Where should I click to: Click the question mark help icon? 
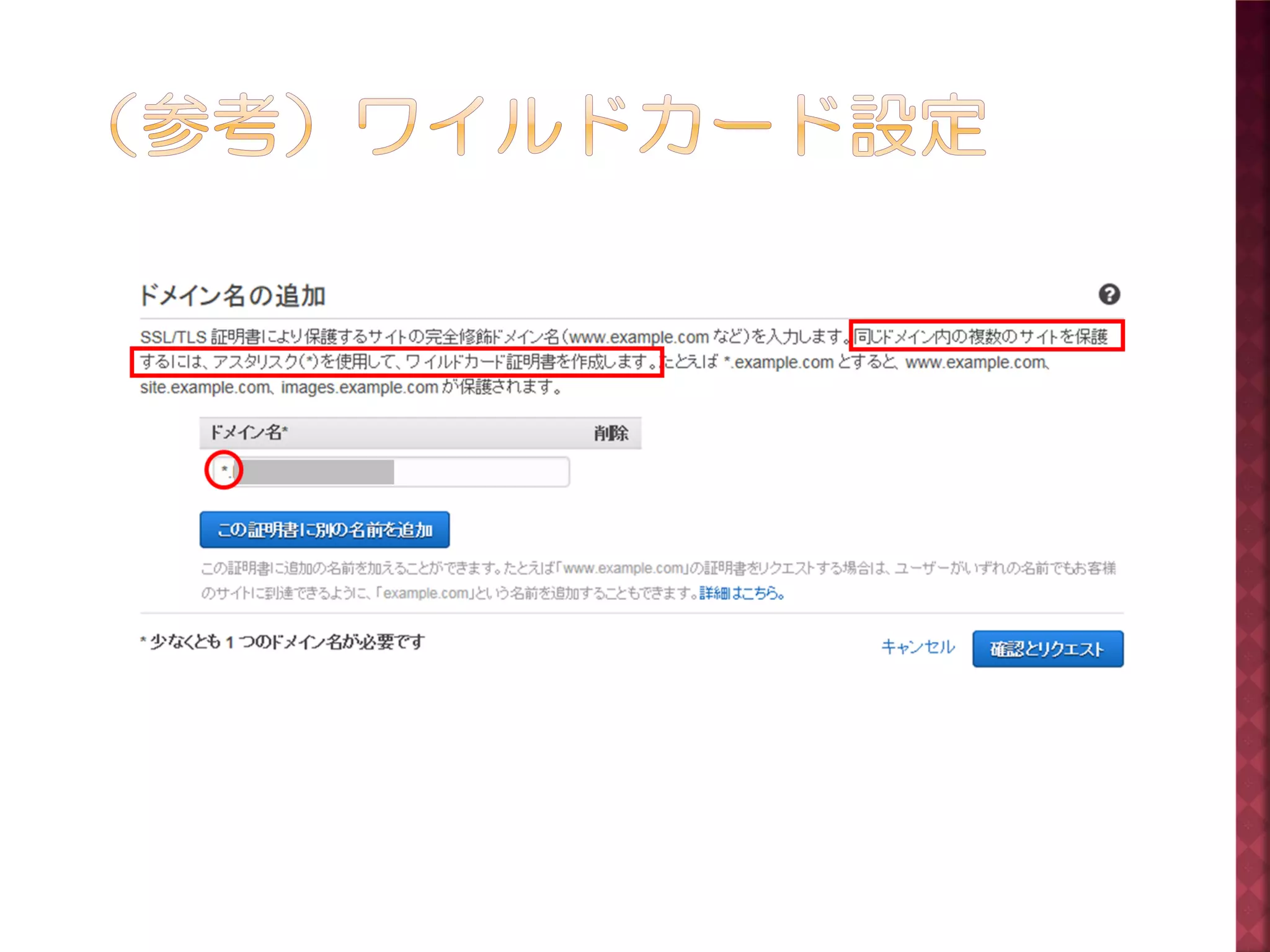click(x=1109, y=294)
